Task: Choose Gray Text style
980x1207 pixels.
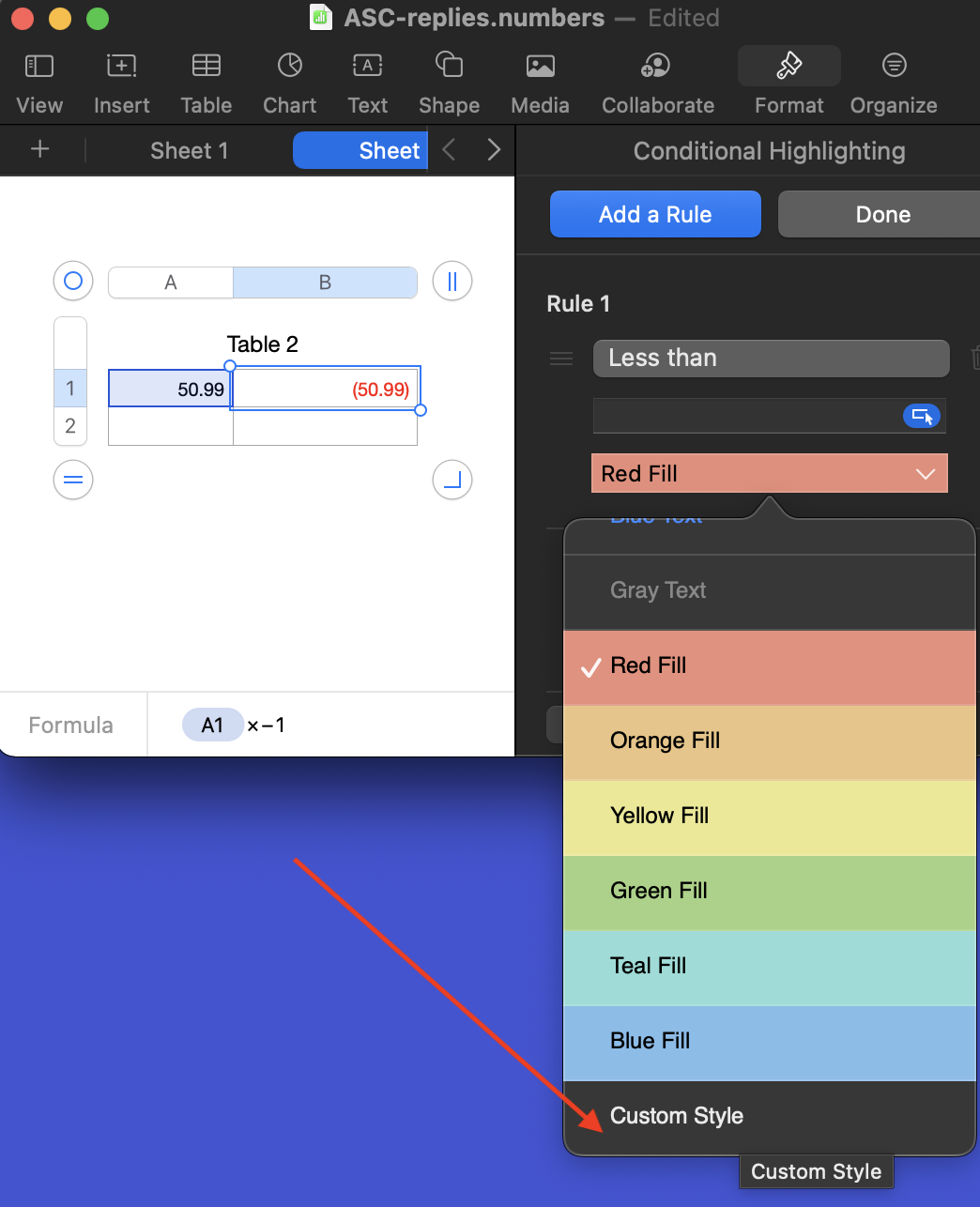Action: click(x=770, y=591)
